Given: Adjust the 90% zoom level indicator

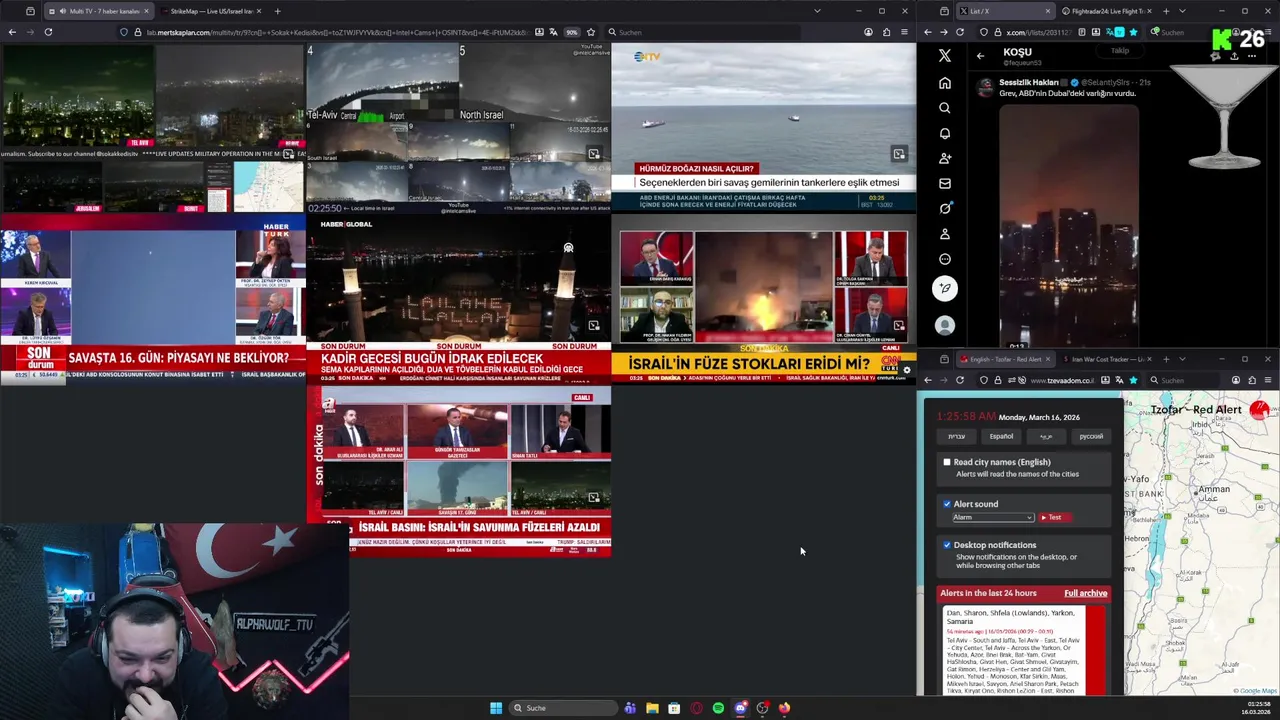Looking at the screenshot, I should (x=572, y=32).
